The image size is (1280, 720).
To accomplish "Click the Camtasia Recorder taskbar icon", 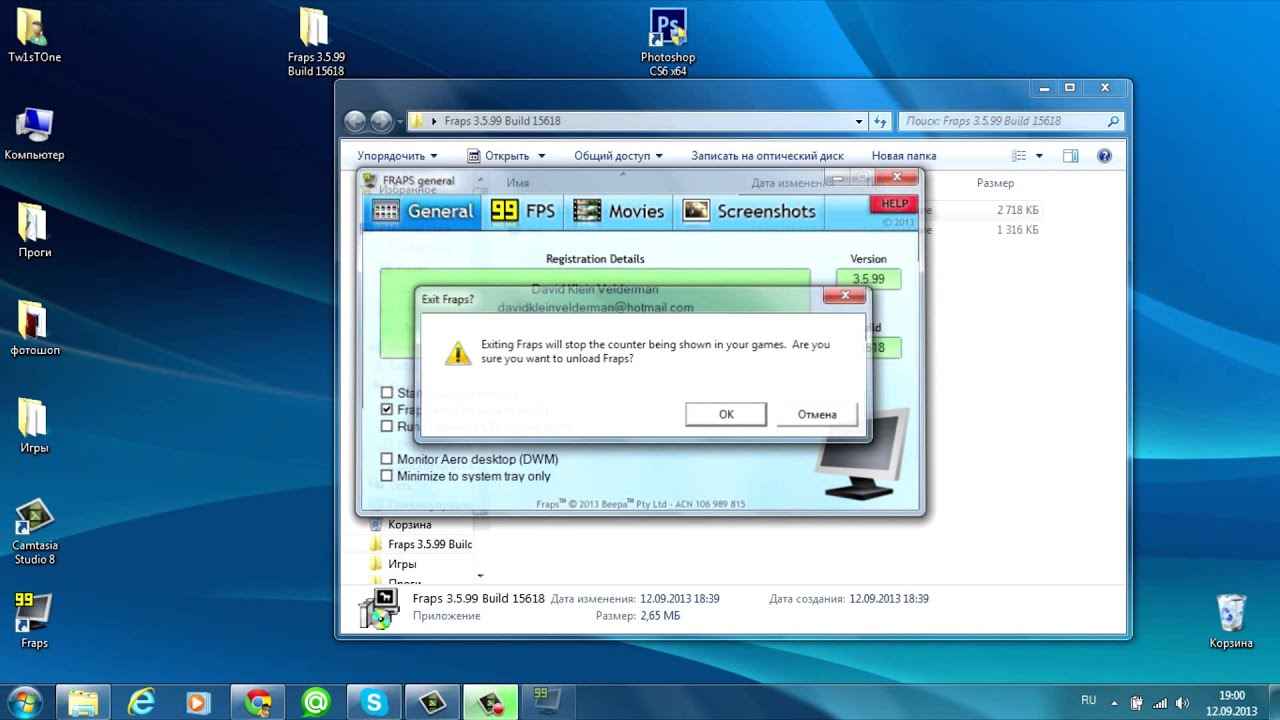I will [490, 702].
